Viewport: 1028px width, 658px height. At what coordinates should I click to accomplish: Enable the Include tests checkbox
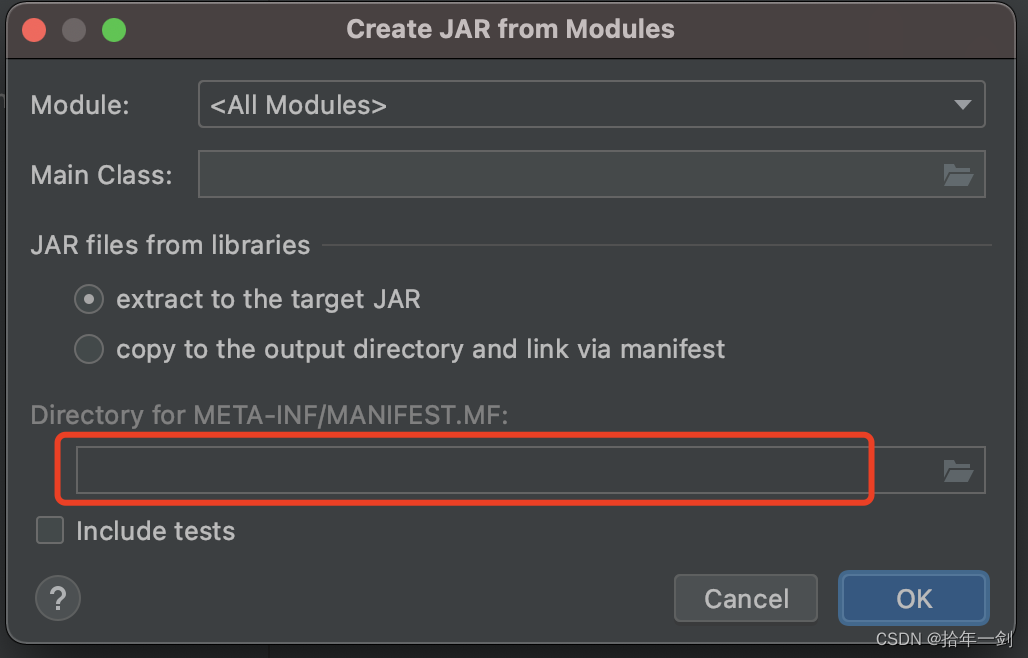tap(49, 530)
